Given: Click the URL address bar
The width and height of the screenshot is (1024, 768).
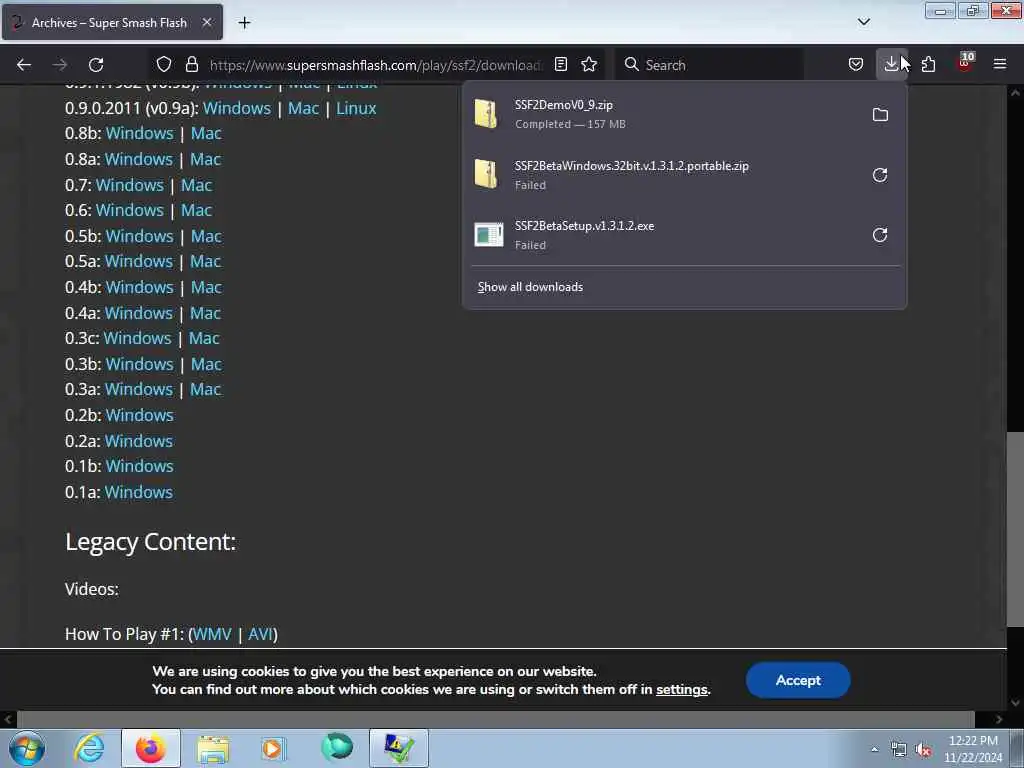Looking at the screenshot, I should tap(376, 65).
